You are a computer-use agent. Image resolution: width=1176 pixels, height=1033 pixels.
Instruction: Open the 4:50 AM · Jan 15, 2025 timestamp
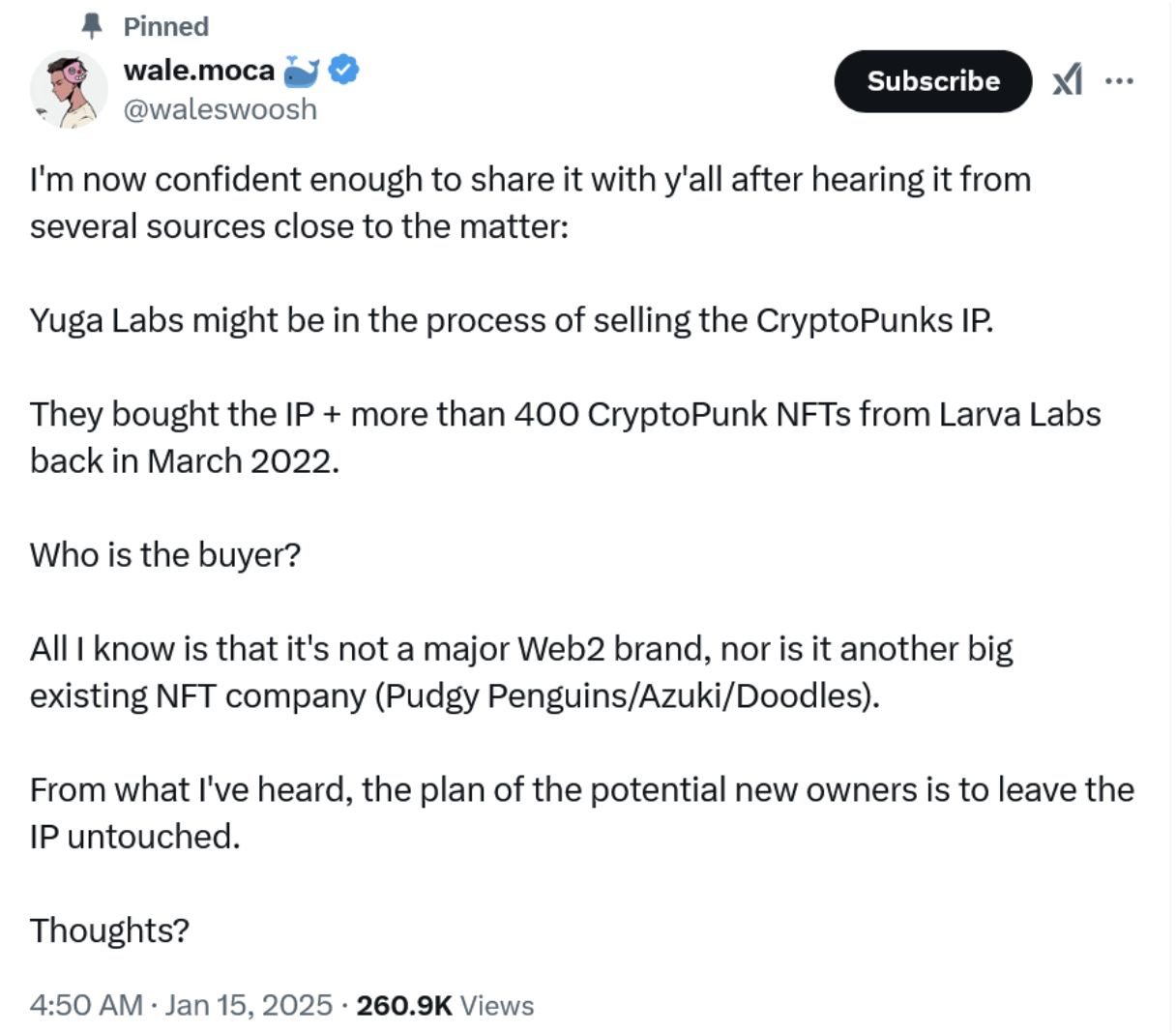(x=181, y=1005)
